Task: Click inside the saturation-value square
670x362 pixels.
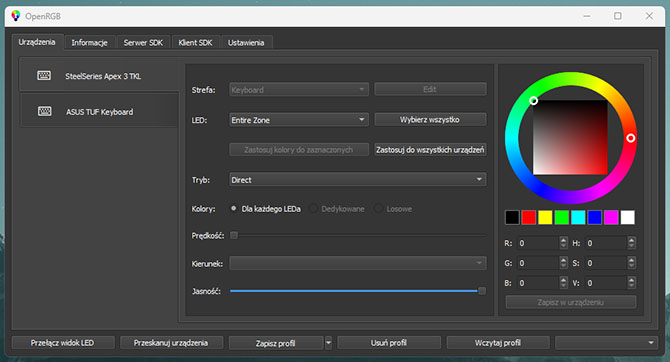Action: 570,137
